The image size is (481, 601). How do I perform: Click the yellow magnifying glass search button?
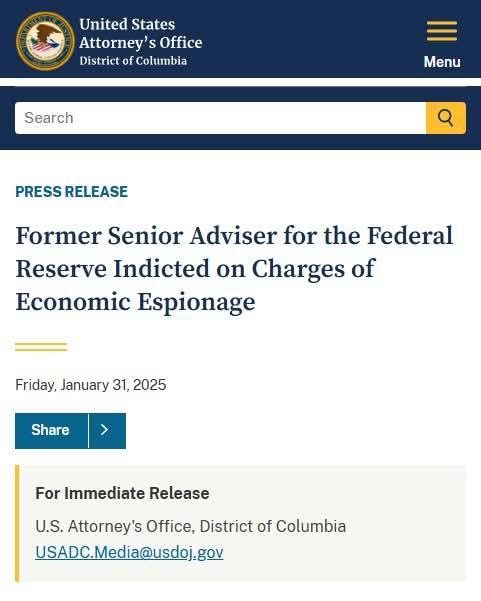446,118
